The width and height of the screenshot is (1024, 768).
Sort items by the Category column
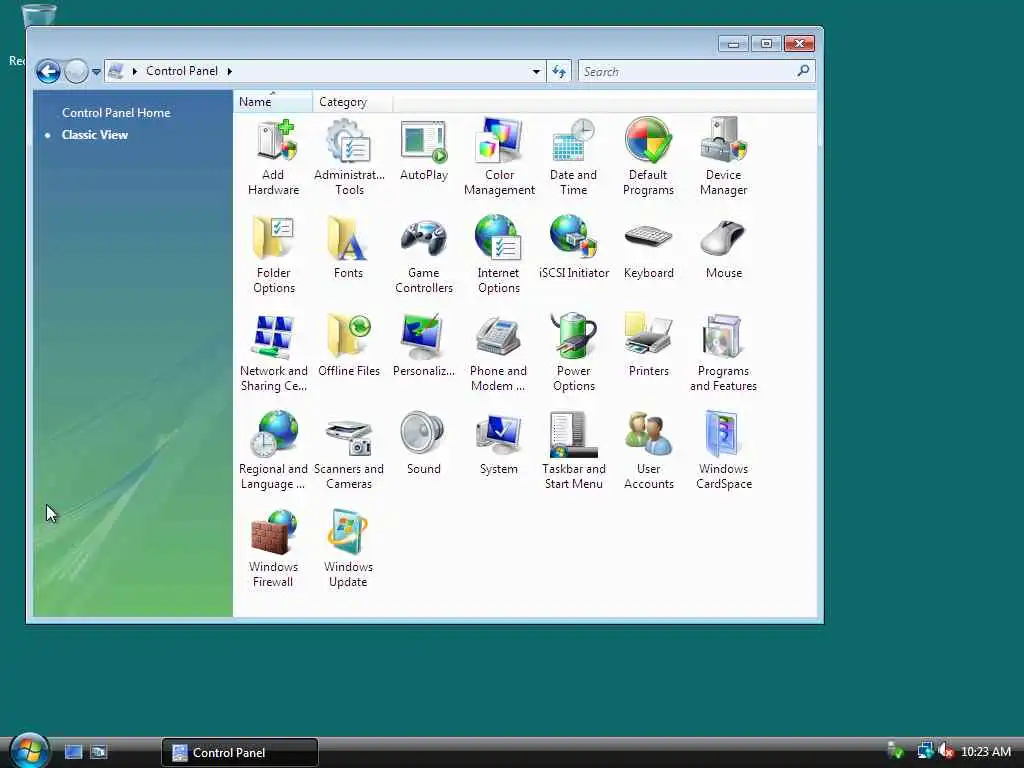tap(353, 102)
